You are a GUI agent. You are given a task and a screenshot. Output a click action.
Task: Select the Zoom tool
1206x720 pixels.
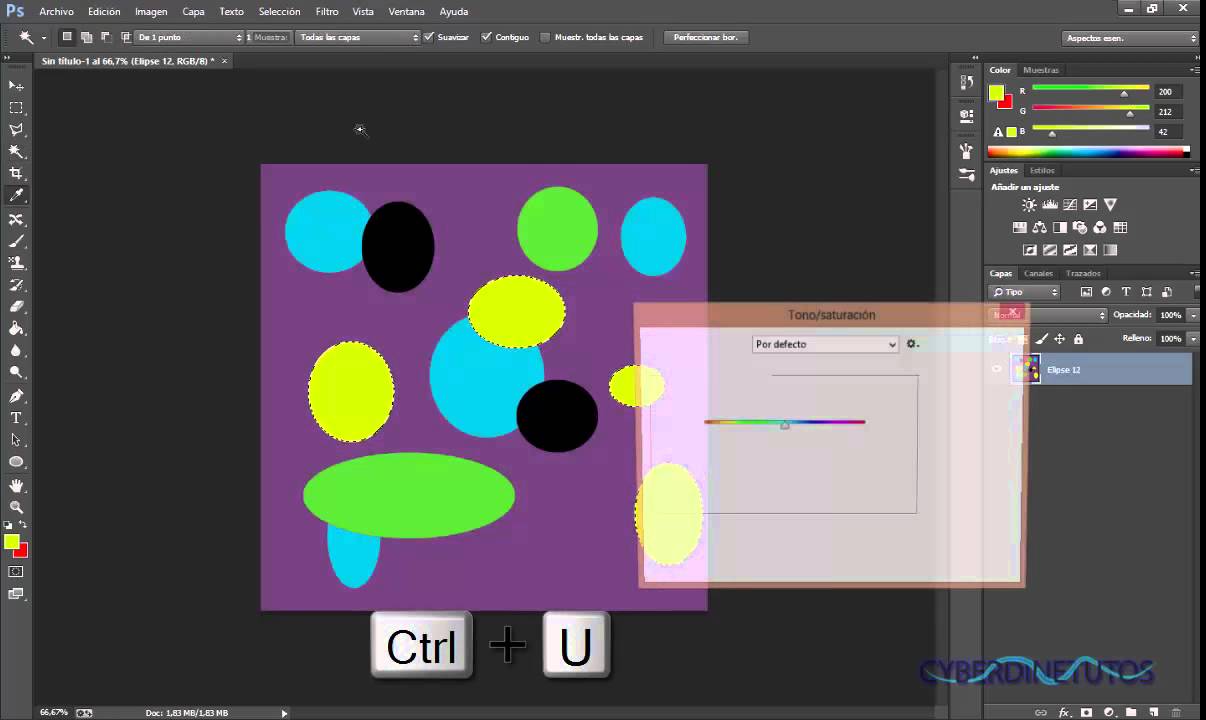[x=16, y=507]
